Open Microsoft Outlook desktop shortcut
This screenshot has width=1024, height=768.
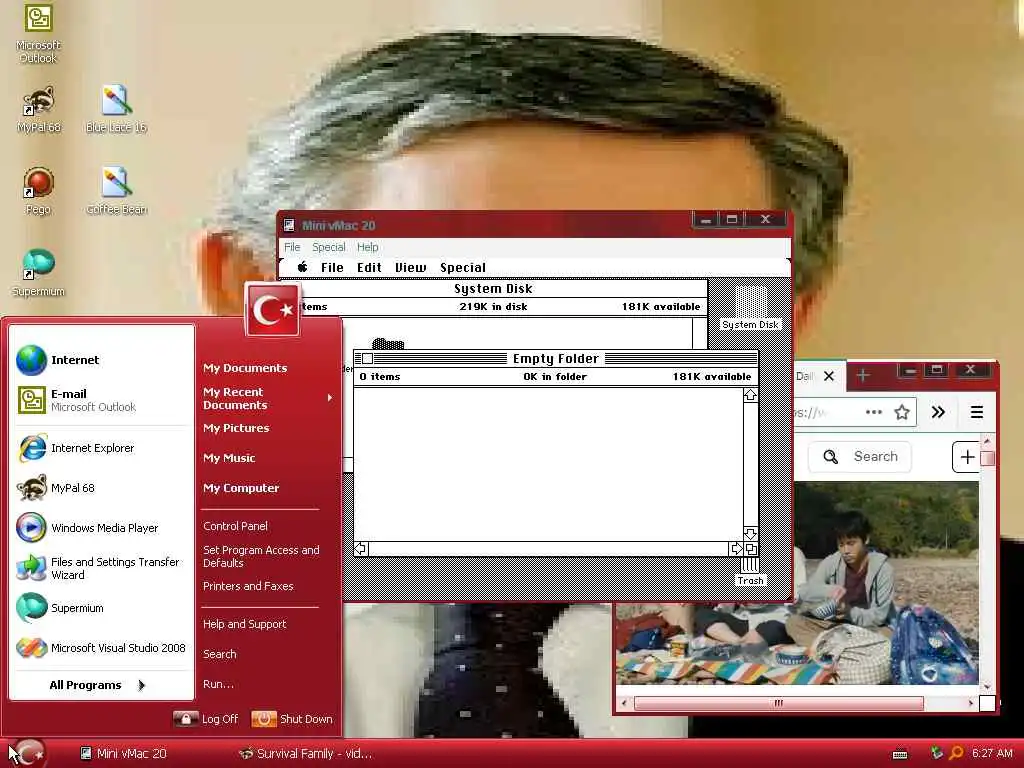tap(38, 33)
